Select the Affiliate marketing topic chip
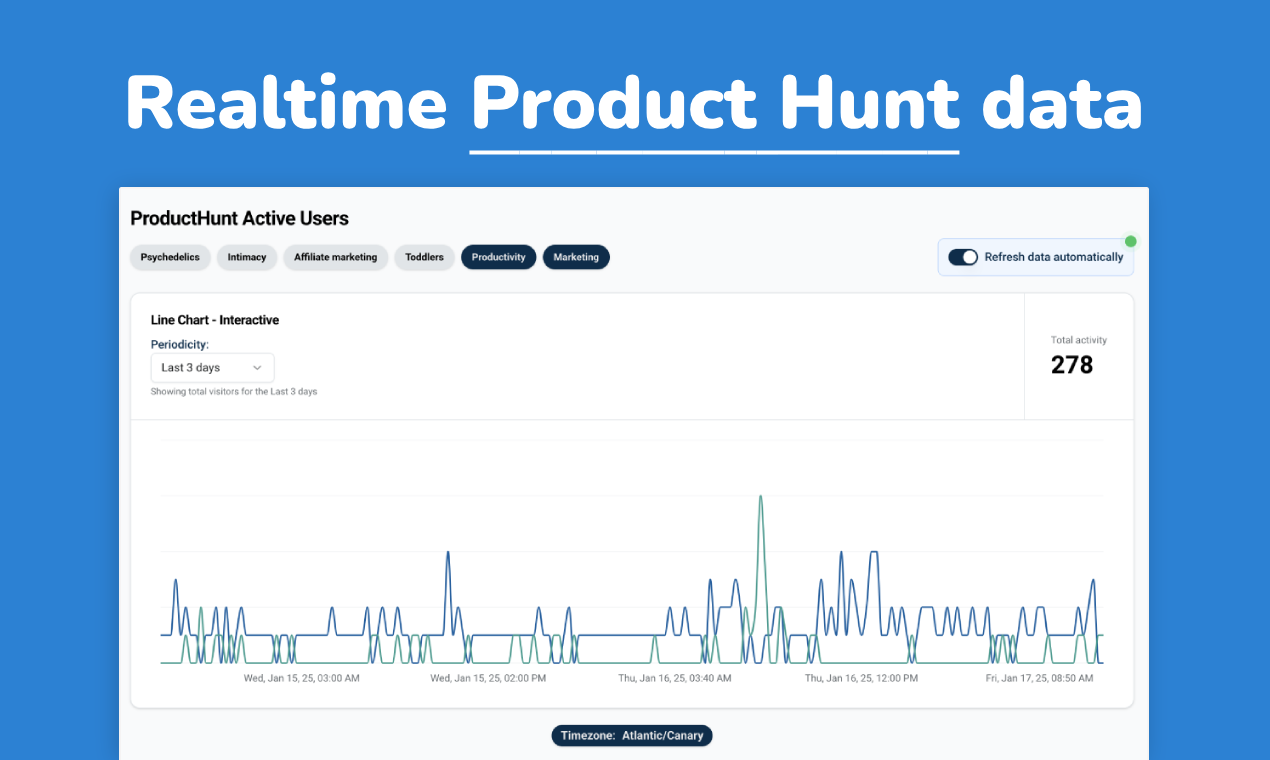1270x760 pixels. [x=336, y=257]
